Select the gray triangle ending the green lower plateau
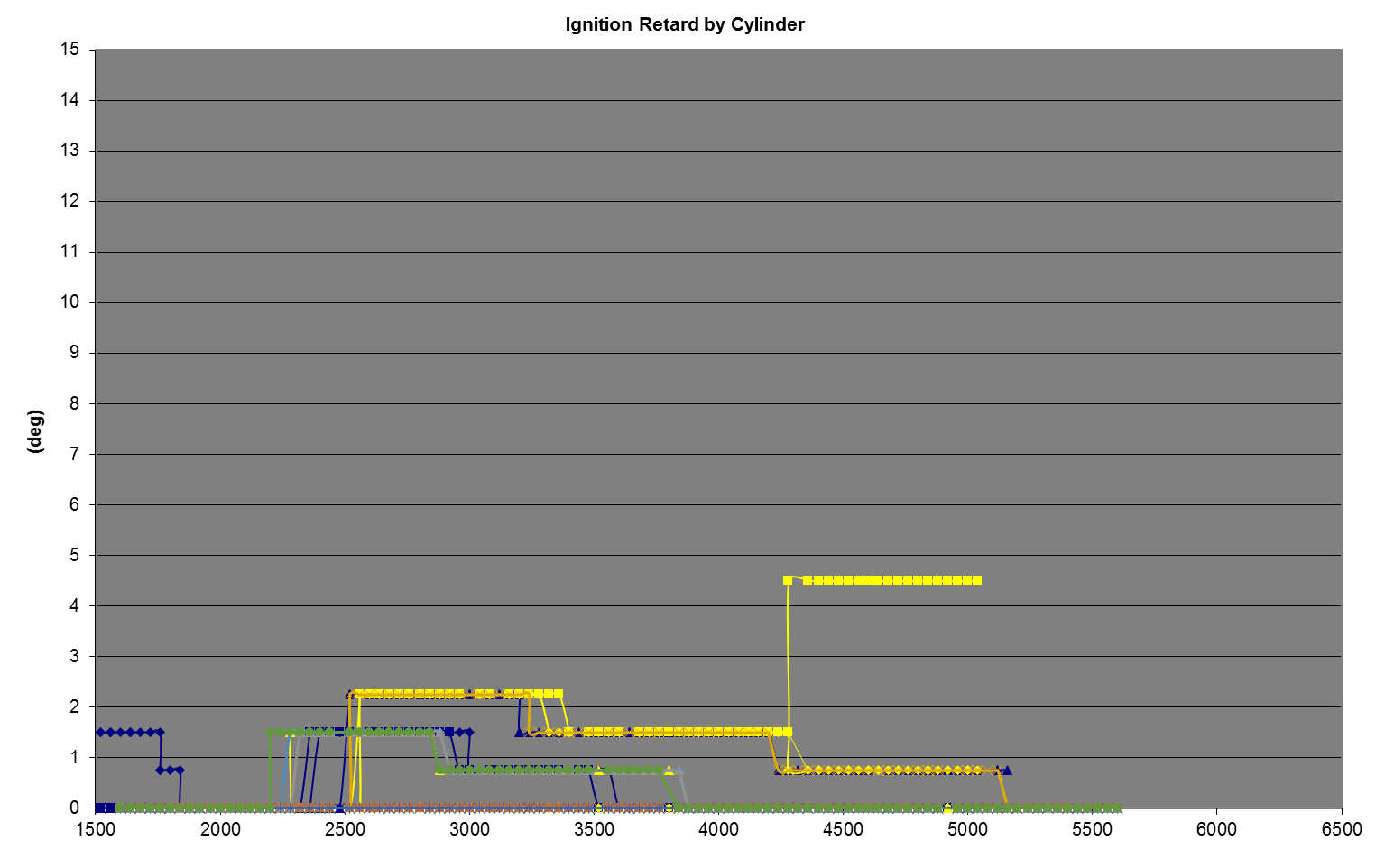The width and height of the screenshot is (1385, 868). coord(679,770)
